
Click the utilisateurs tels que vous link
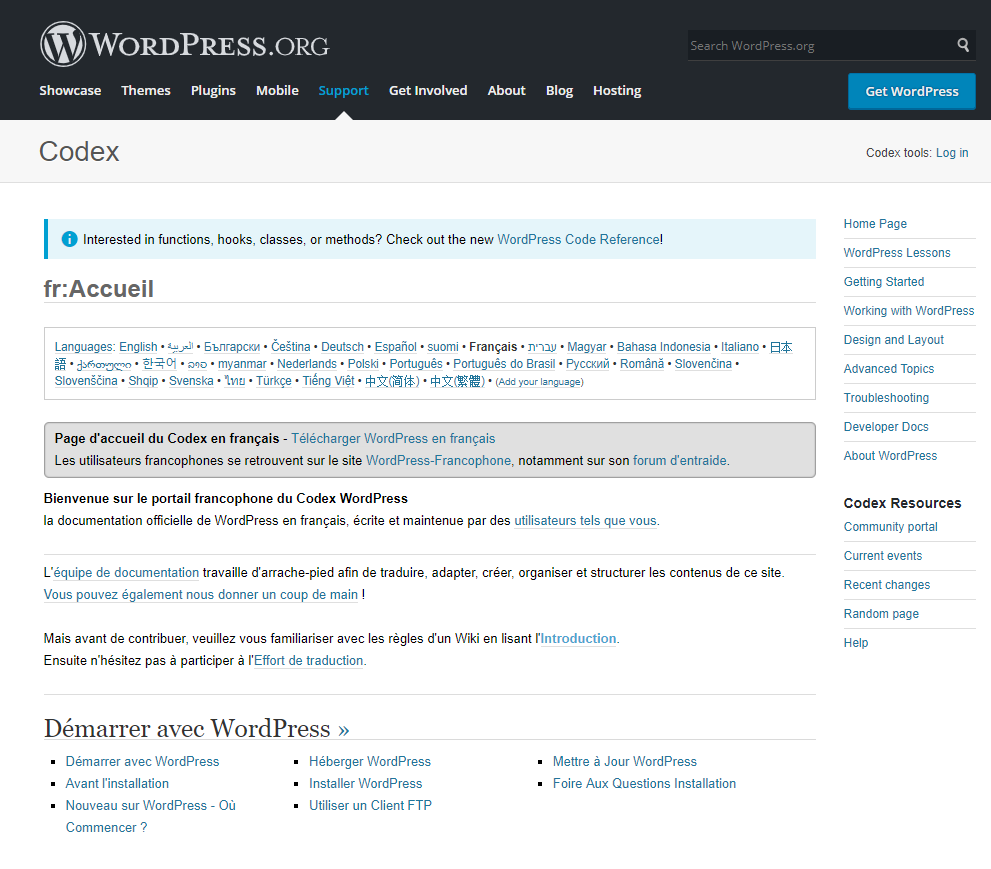(x=585, y=520)
